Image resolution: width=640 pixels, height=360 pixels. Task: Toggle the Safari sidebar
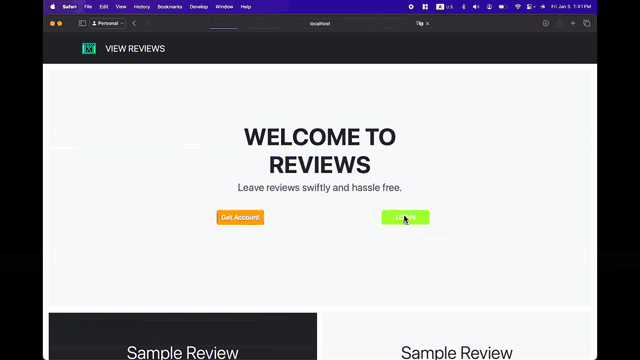[82, 23]
